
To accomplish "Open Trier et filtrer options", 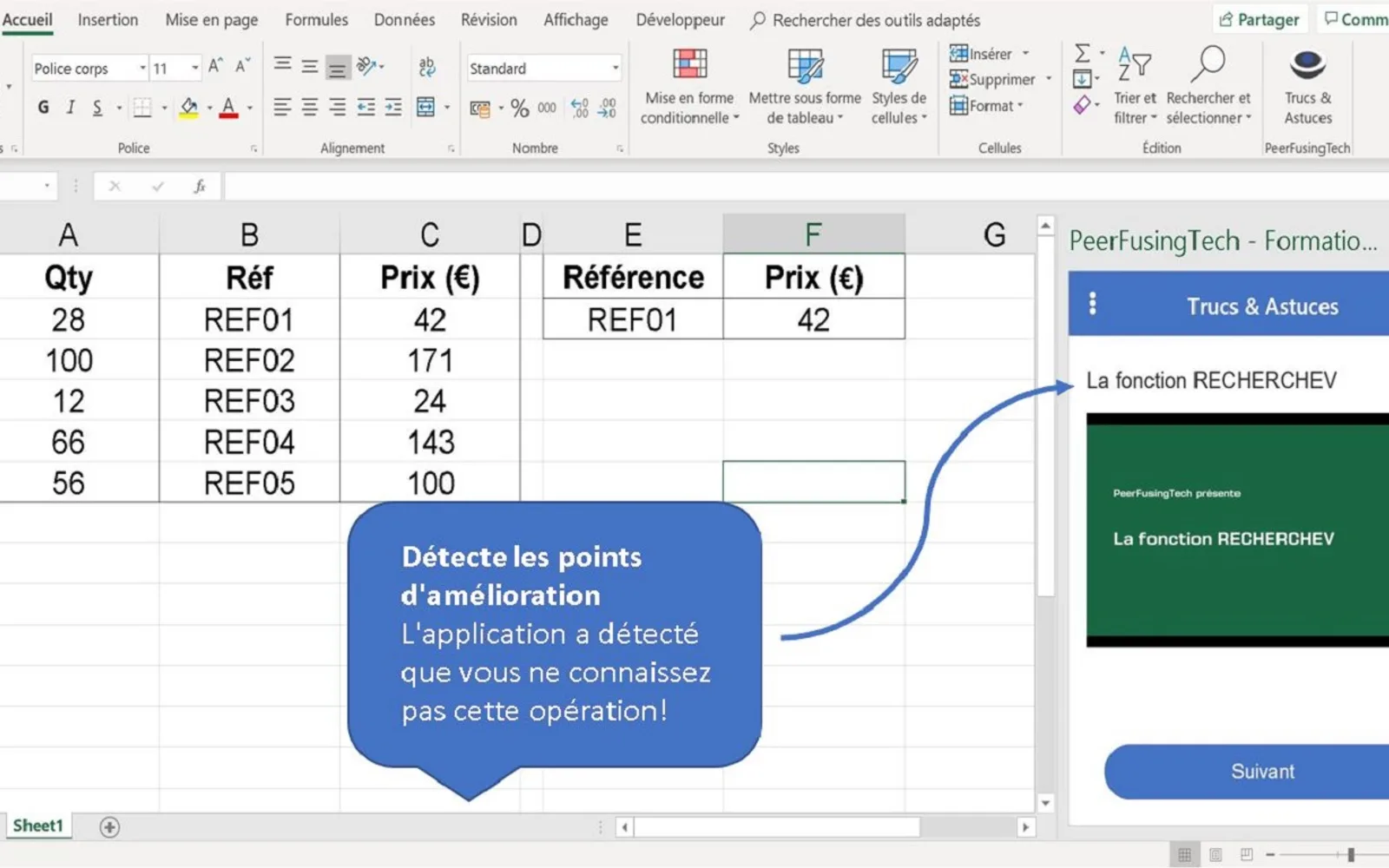I will point(1135,87).
